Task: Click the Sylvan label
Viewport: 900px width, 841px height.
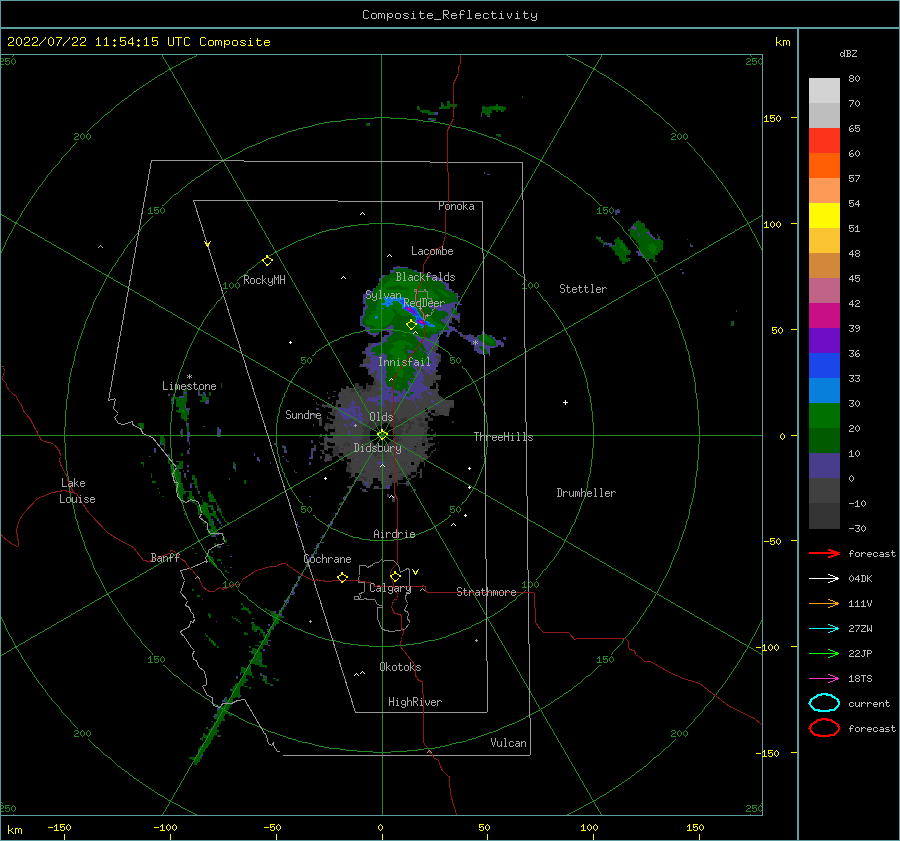Action: tap(383, 295)
